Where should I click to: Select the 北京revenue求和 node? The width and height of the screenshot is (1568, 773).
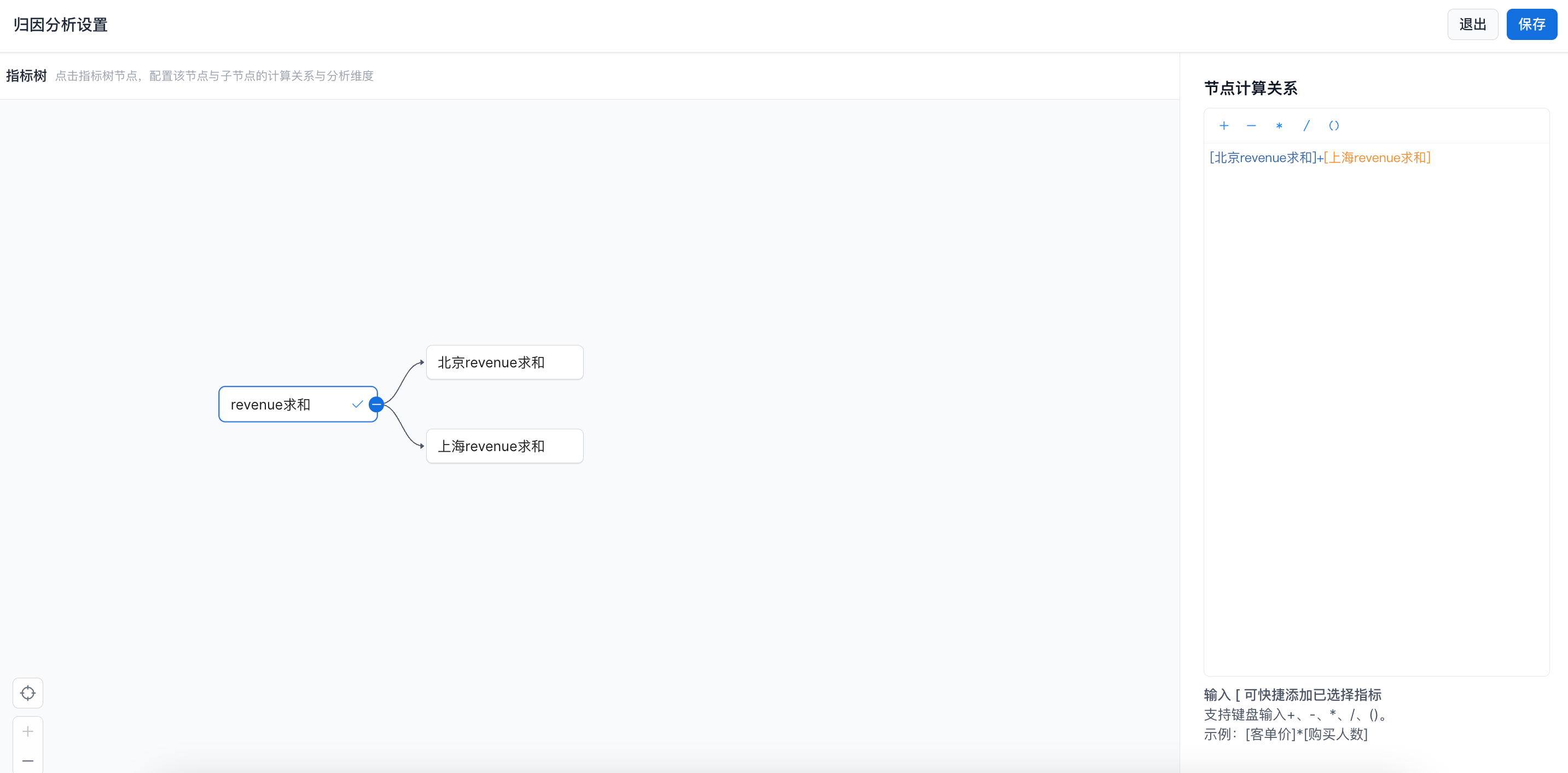pos(504,362)
